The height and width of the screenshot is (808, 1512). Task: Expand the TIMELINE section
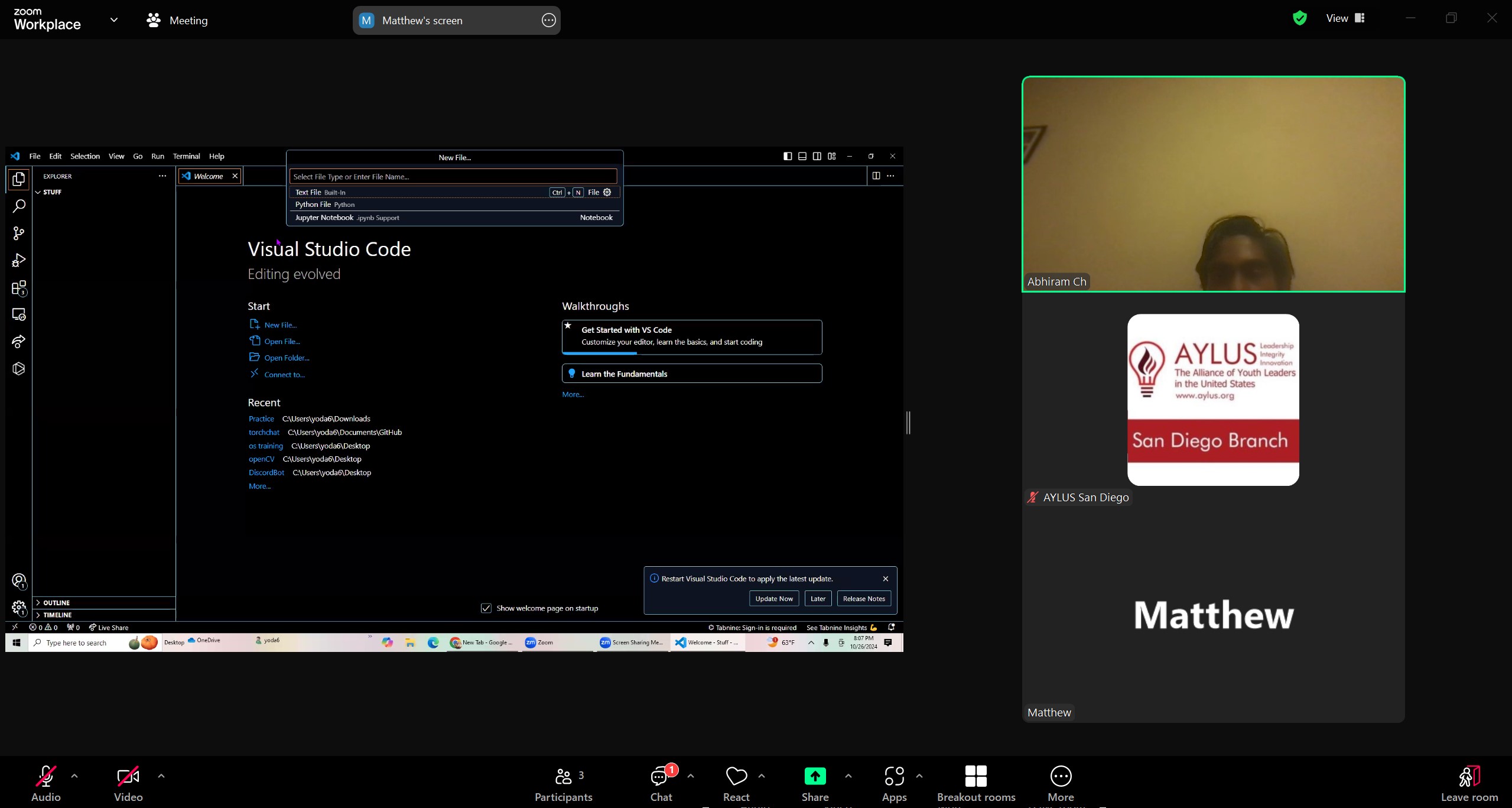coord(104,615)
